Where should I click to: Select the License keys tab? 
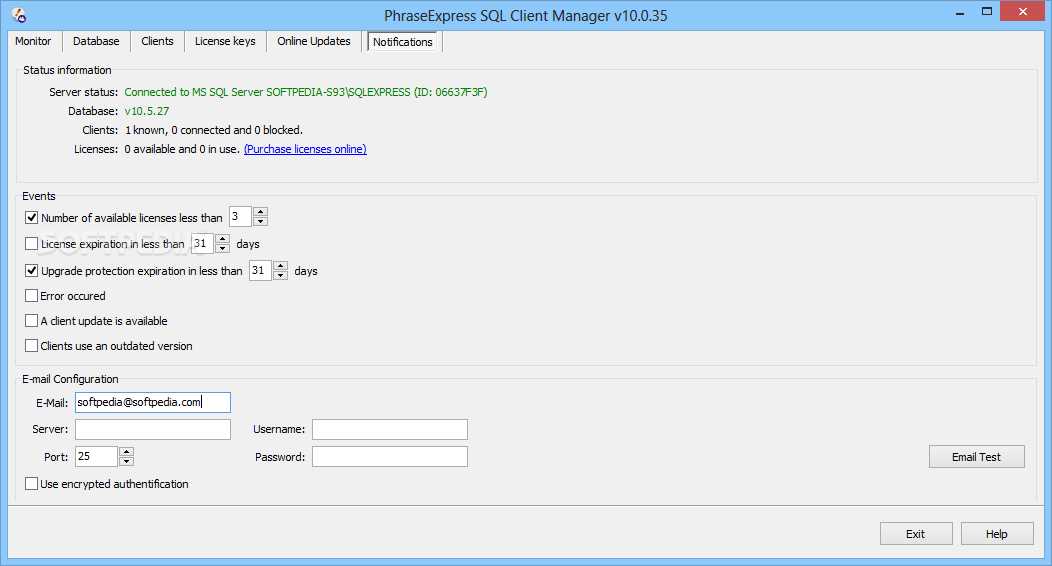click(225, 41)
